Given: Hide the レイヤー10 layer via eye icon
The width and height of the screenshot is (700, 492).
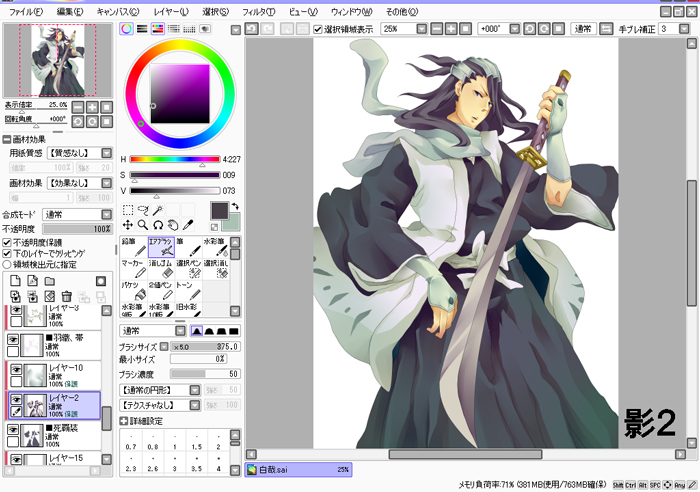Looking at the screenshot, I should click(14, 369).
